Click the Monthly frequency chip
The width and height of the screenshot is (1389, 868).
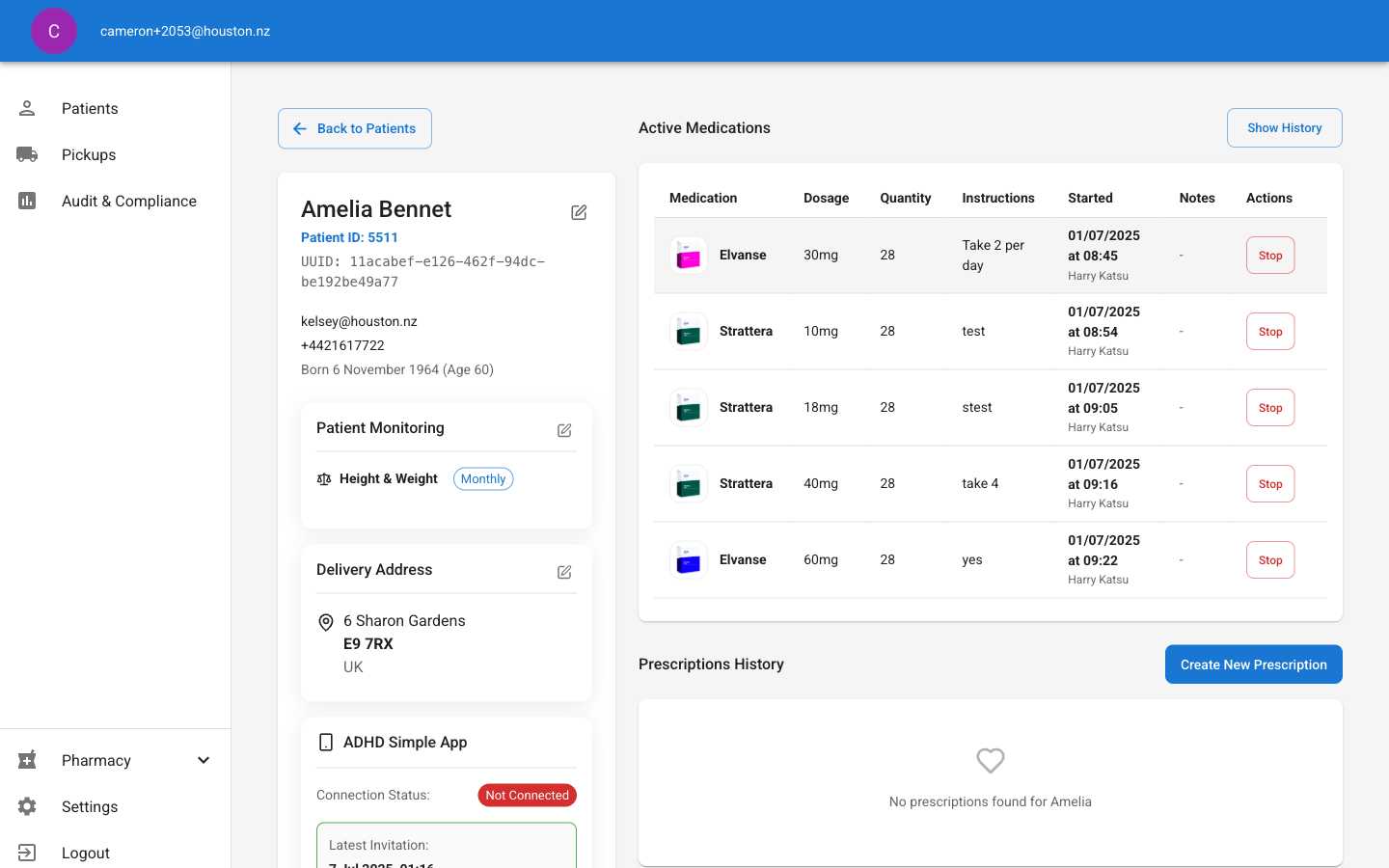point(483,479)
